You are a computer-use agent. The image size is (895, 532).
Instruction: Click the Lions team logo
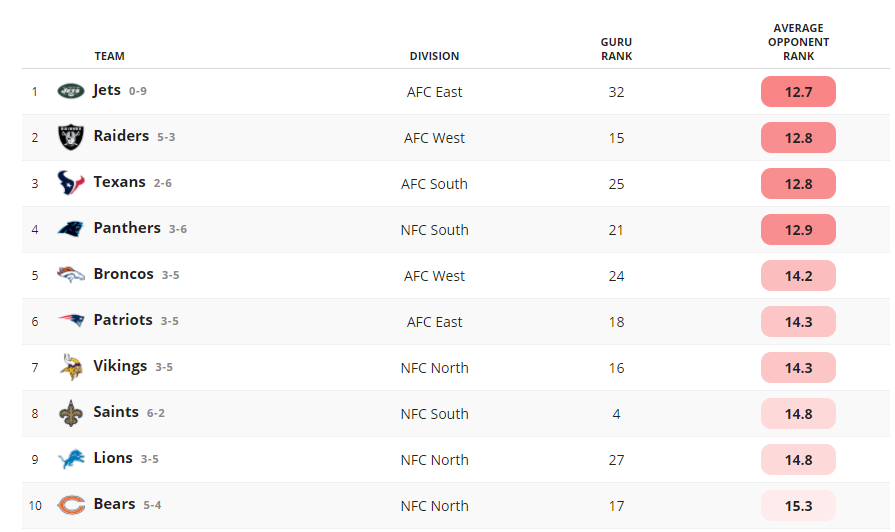pyautogui.click(x=71, y=459)
